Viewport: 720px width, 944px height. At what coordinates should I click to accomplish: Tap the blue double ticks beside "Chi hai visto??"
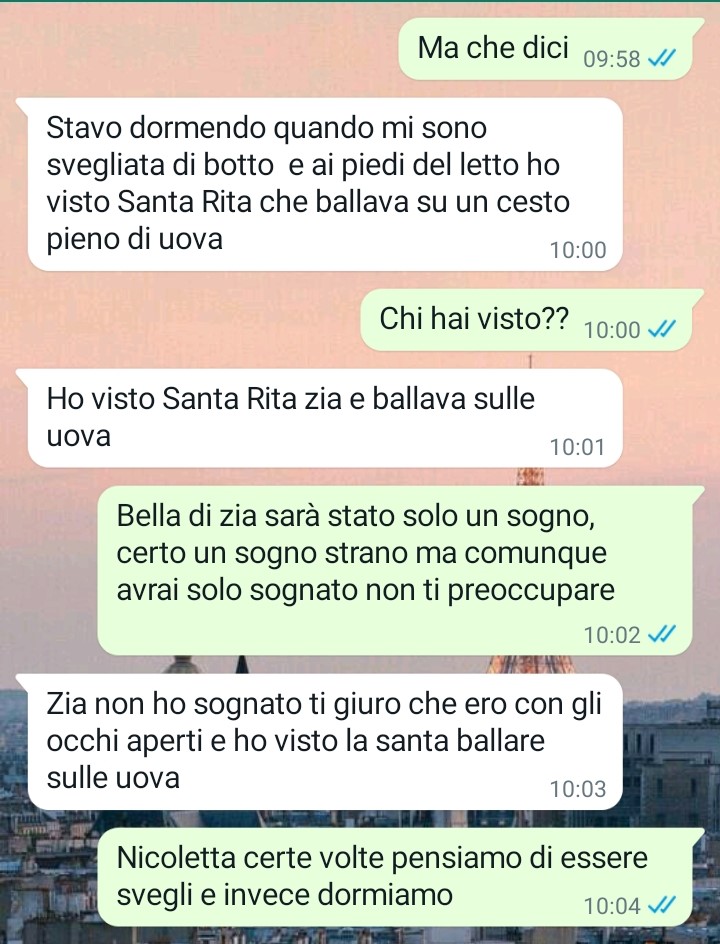point(662,329)
